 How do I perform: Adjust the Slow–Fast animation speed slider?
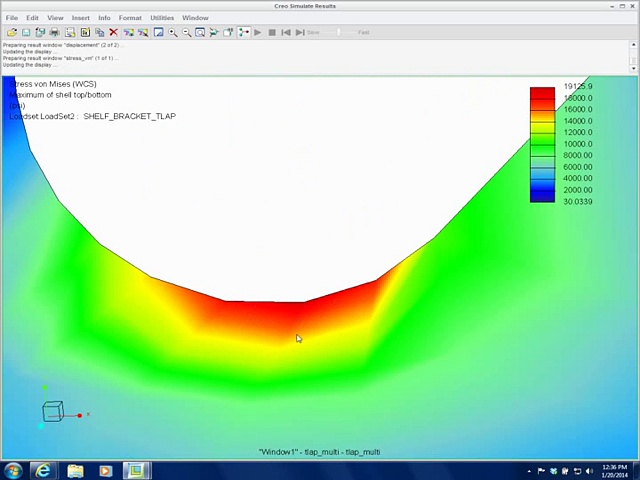tap(337, 32)
